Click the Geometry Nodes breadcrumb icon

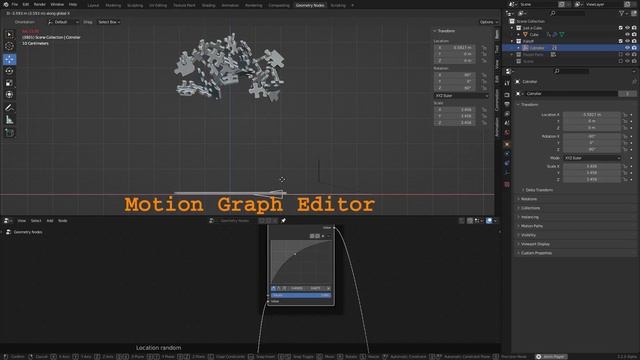click(8, 232)
